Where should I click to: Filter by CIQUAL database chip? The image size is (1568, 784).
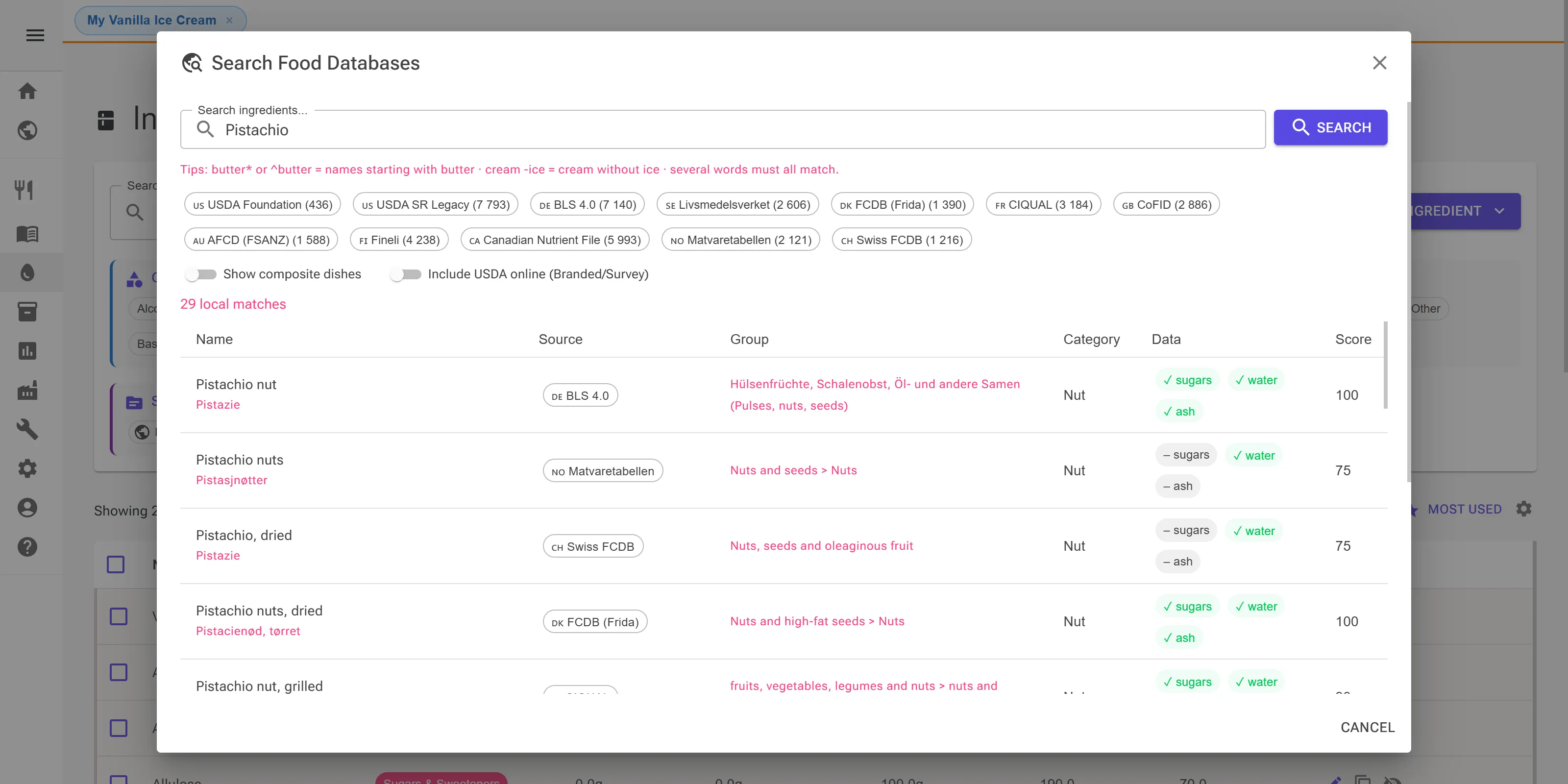(1043, 204)
